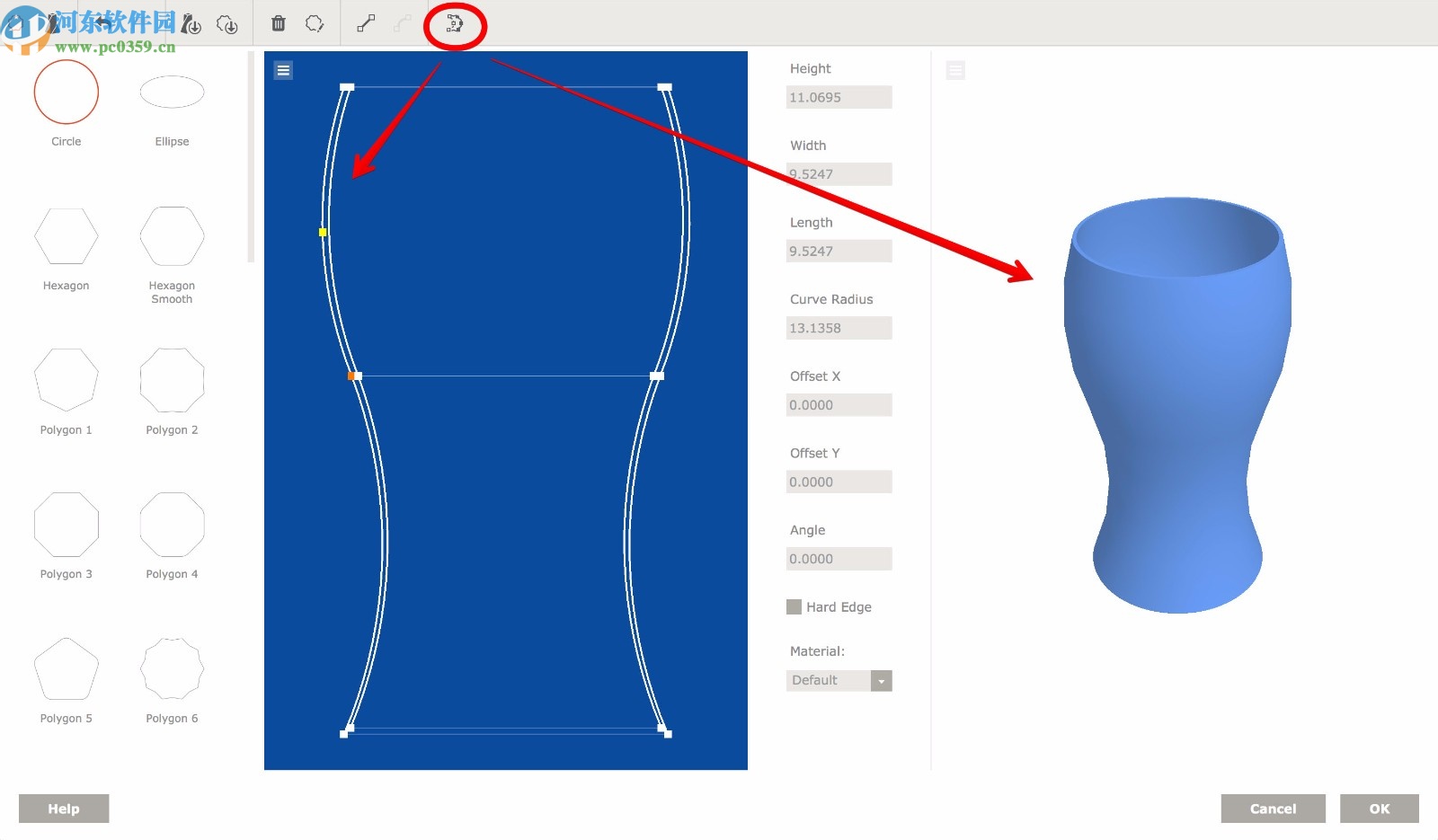Viewport: 1438px width, 840px height.
Task: Choose the Circle shape
Action: pyautogui.click(x=67, y=92)
